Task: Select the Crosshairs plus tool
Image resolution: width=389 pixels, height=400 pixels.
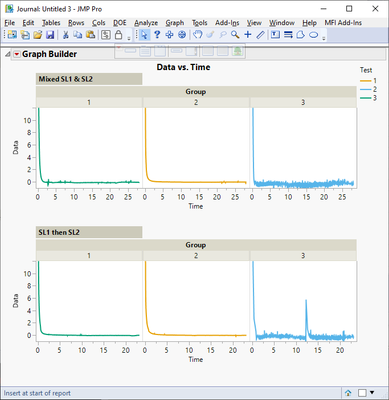Action: (x=248, y=34)
